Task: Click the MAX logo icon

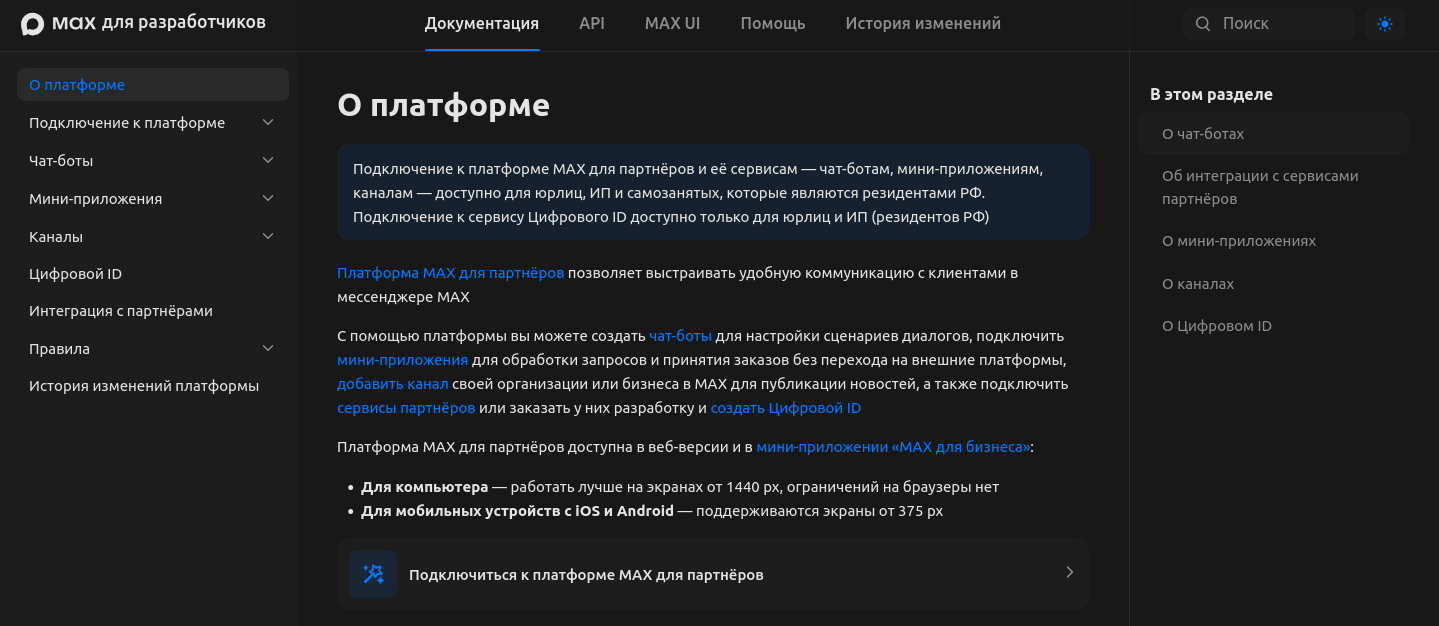Action: point(33,24)
